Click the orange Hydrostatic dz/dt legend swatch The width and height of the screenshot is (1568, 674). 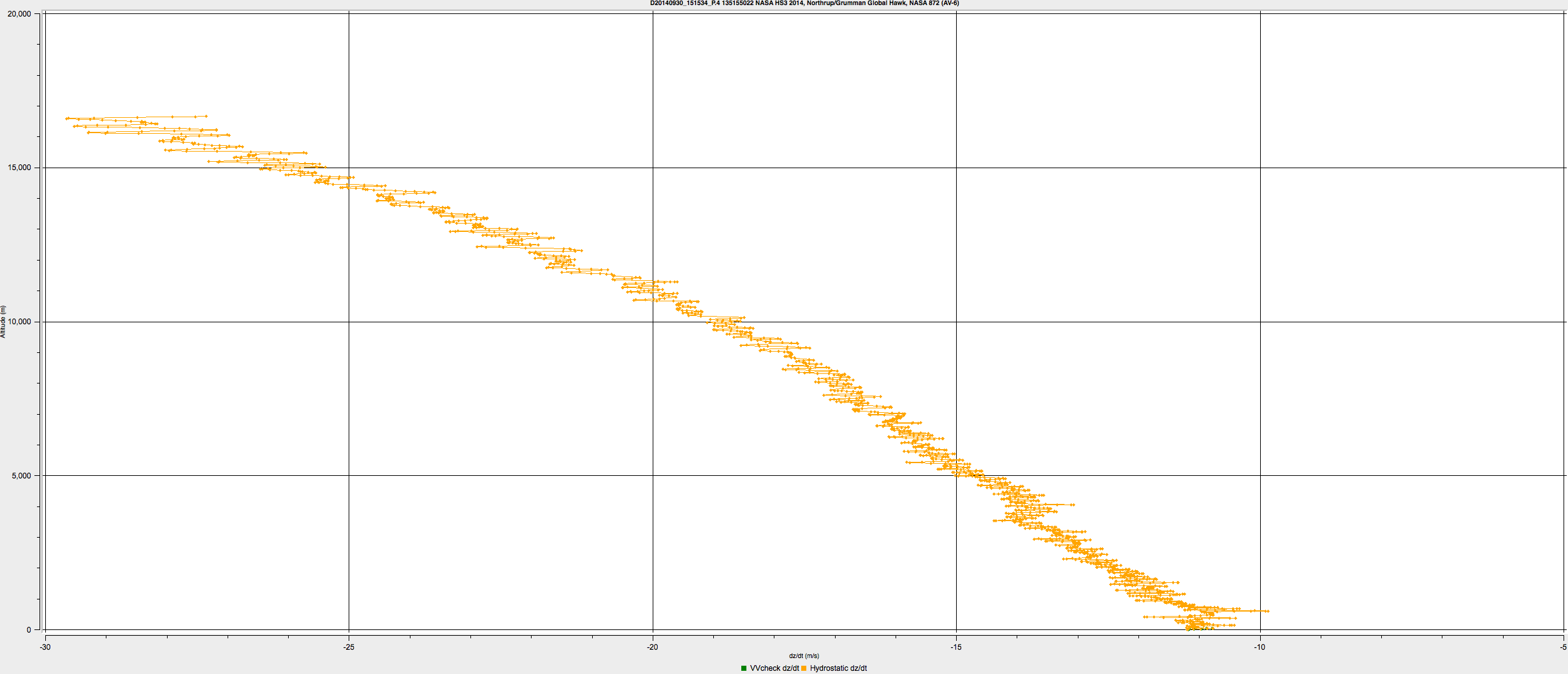point(804,668)
